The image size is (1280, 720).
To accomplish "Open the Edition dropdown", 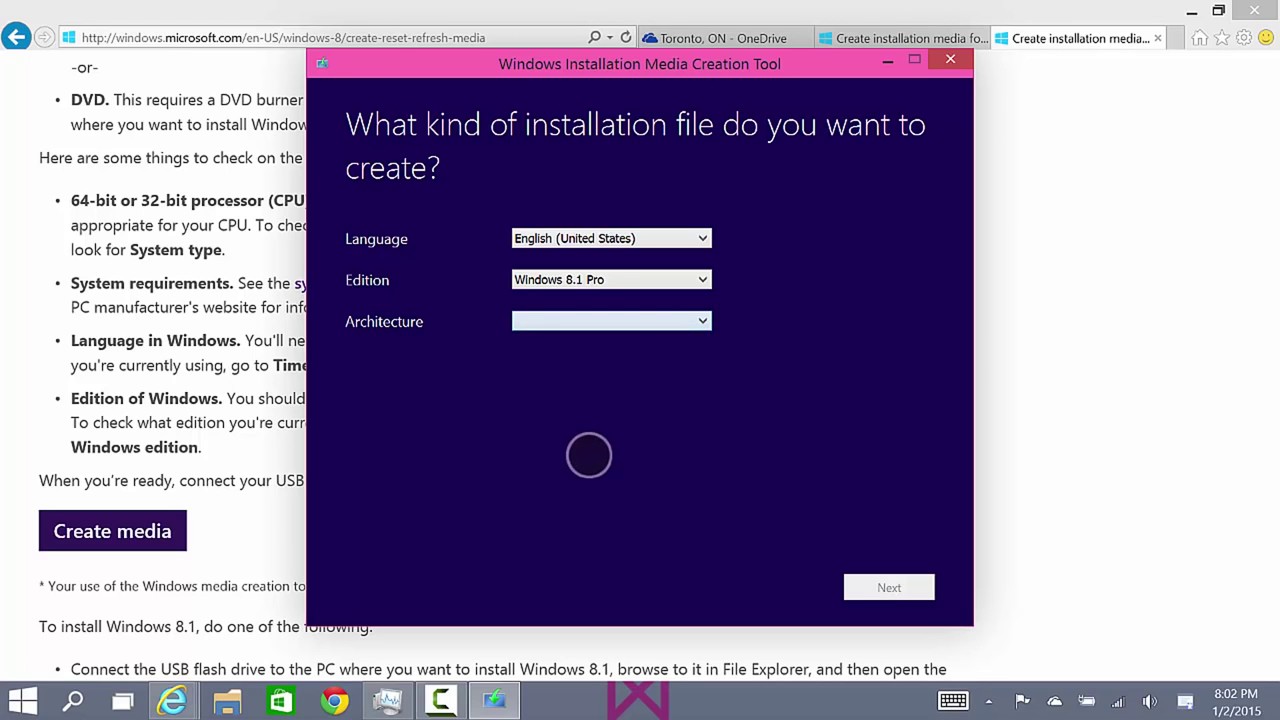I will (x=611, y=280).
